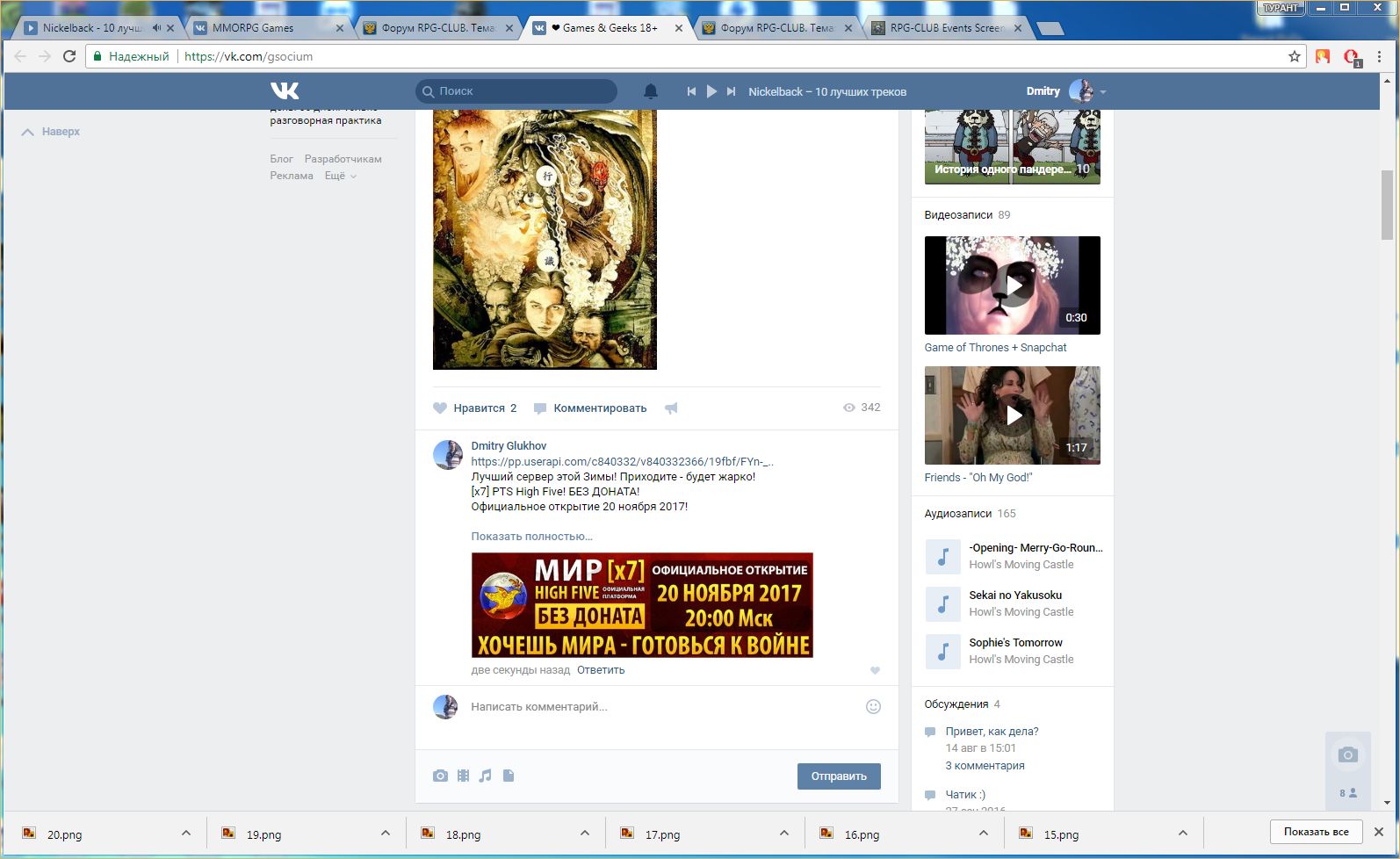The width and height of the screenshot is (1400, 859).
Task: Share the post via megaphone icon
Action: pos(671,408)
